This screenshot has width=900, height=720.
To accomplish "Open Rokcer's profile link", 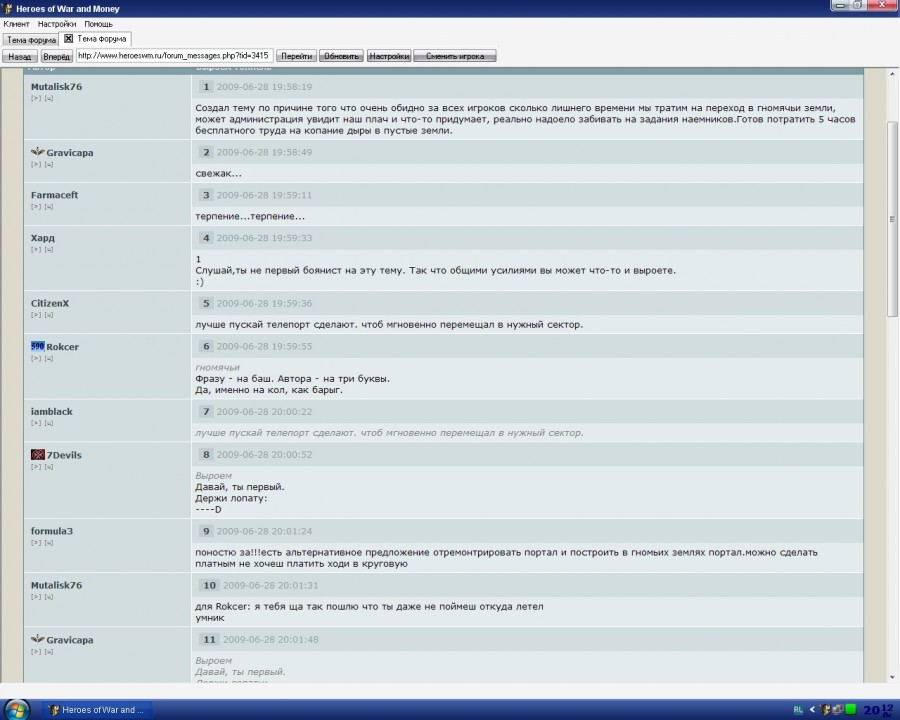I will tap(63, 347).
